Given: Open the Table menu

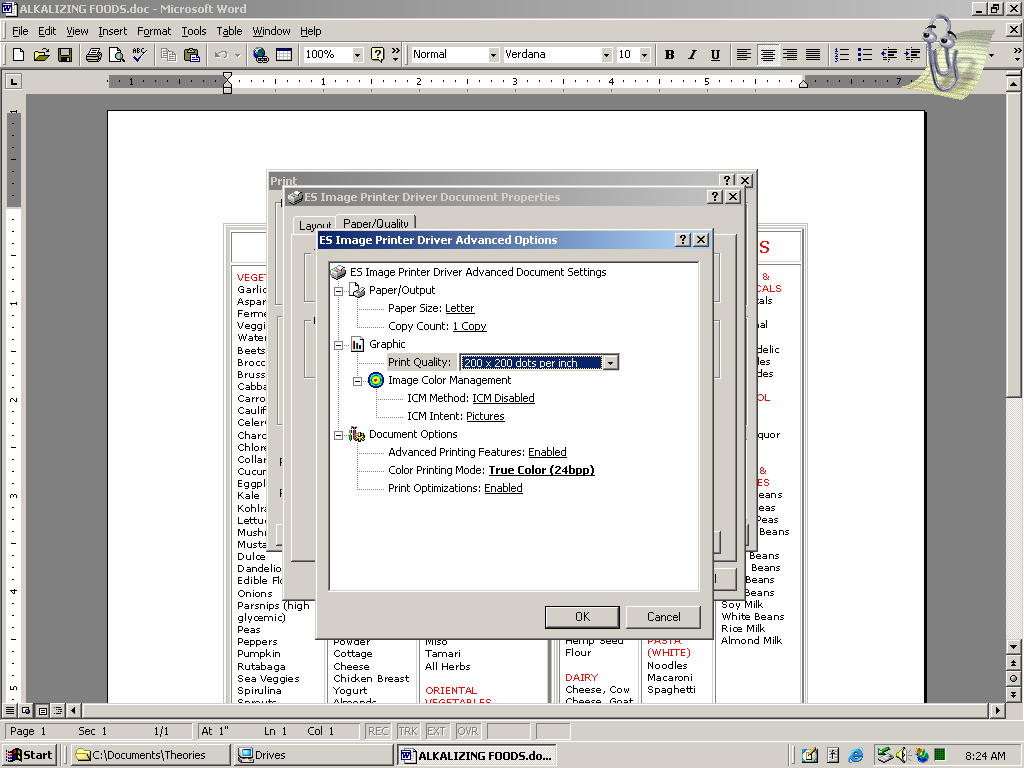Looking at the screenshot, I should (x=229, y=31).
